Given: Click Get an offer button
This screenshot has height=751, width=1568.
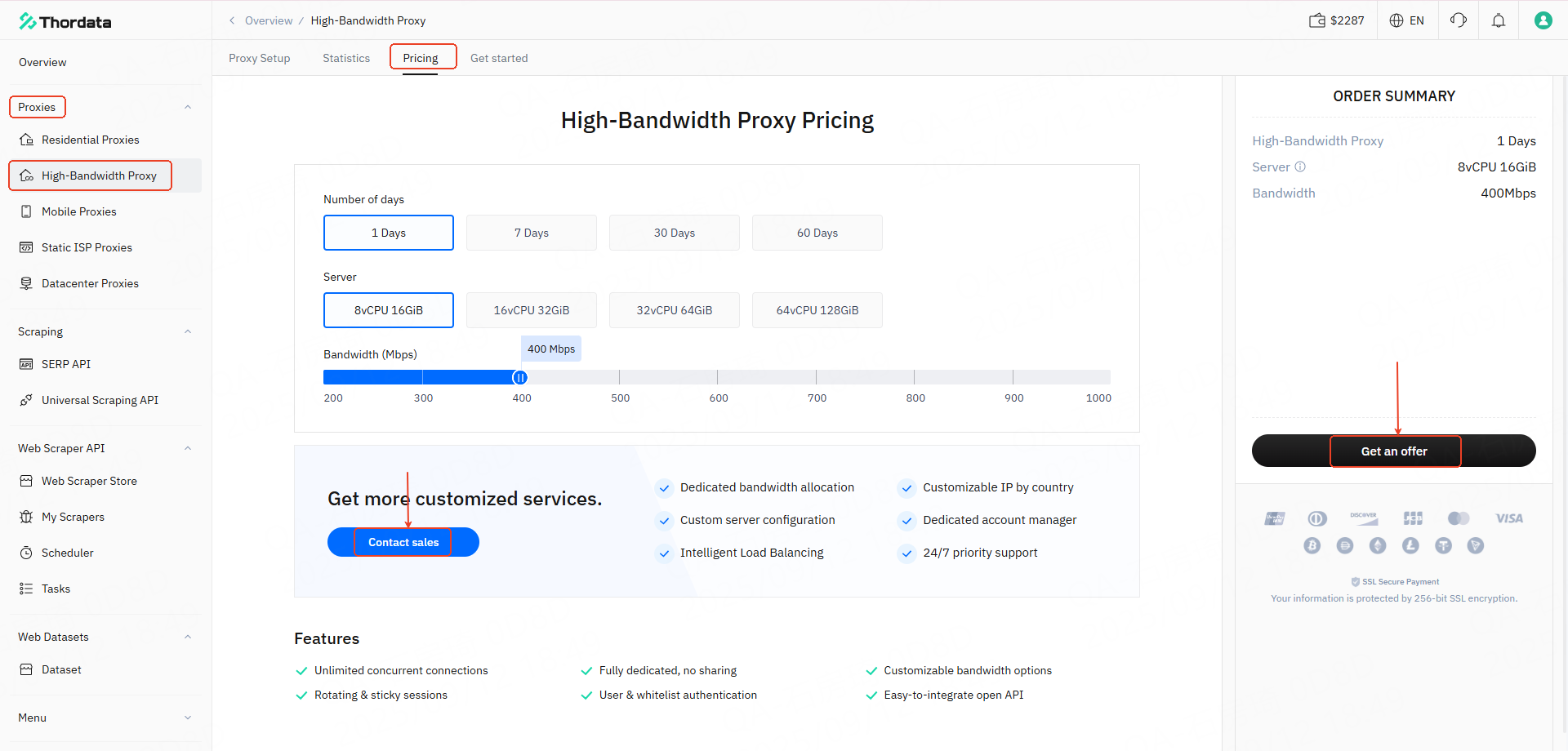Looking at the screenshot, I should 1394,451.
